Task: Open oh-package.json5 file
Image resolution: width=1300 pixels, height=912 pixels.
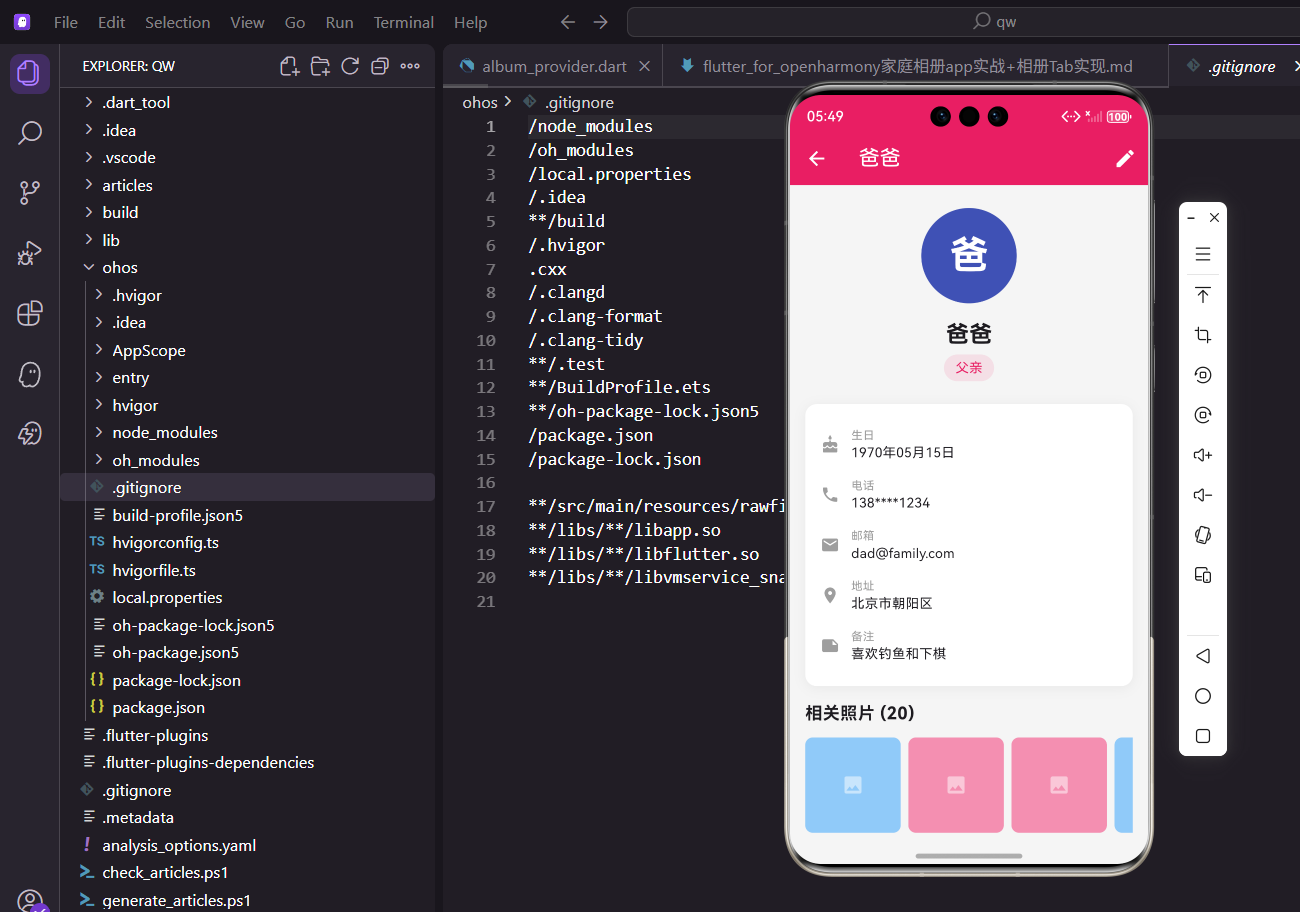Action: pos(247,653)
